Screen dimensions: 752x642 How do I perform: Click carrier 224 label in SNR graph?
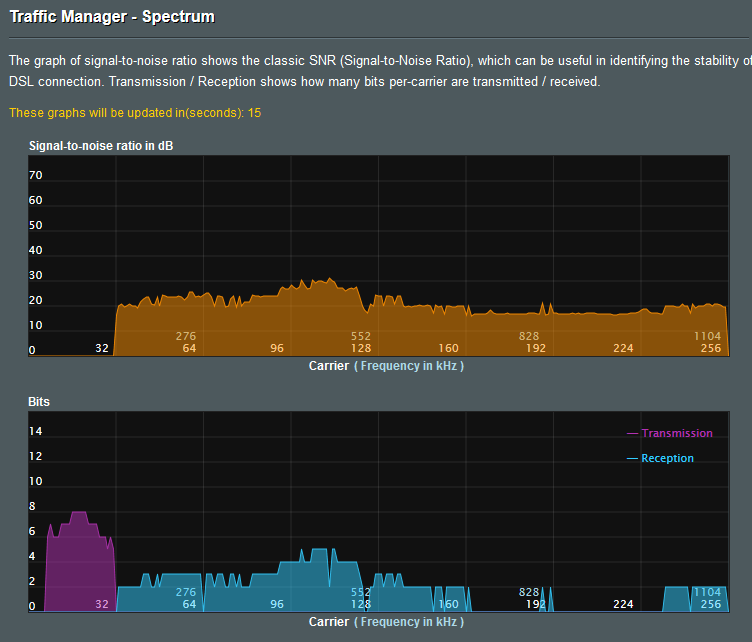tap(623, 348)
